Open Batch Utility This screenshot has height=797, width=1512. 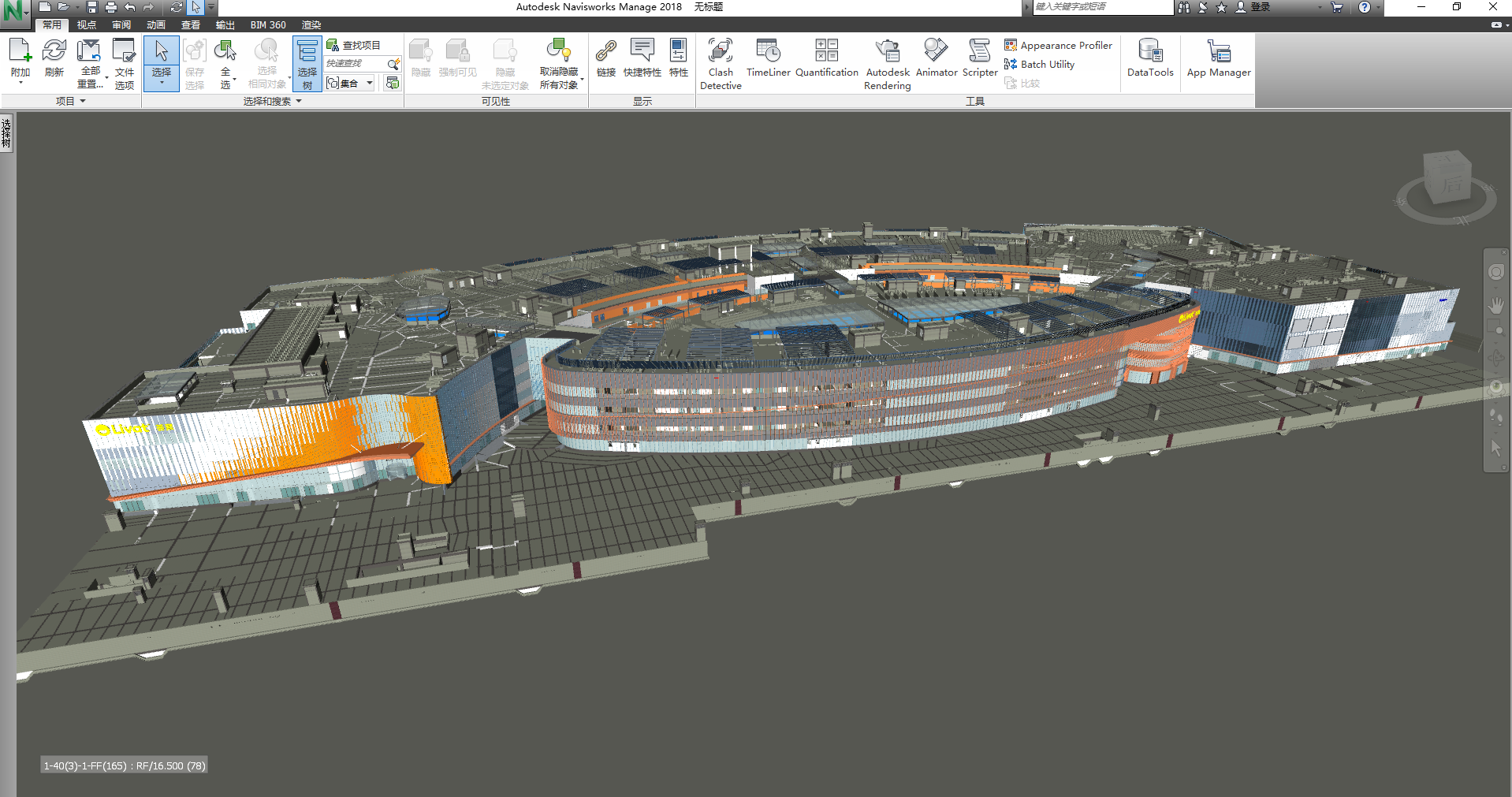tap(1039, 65)
